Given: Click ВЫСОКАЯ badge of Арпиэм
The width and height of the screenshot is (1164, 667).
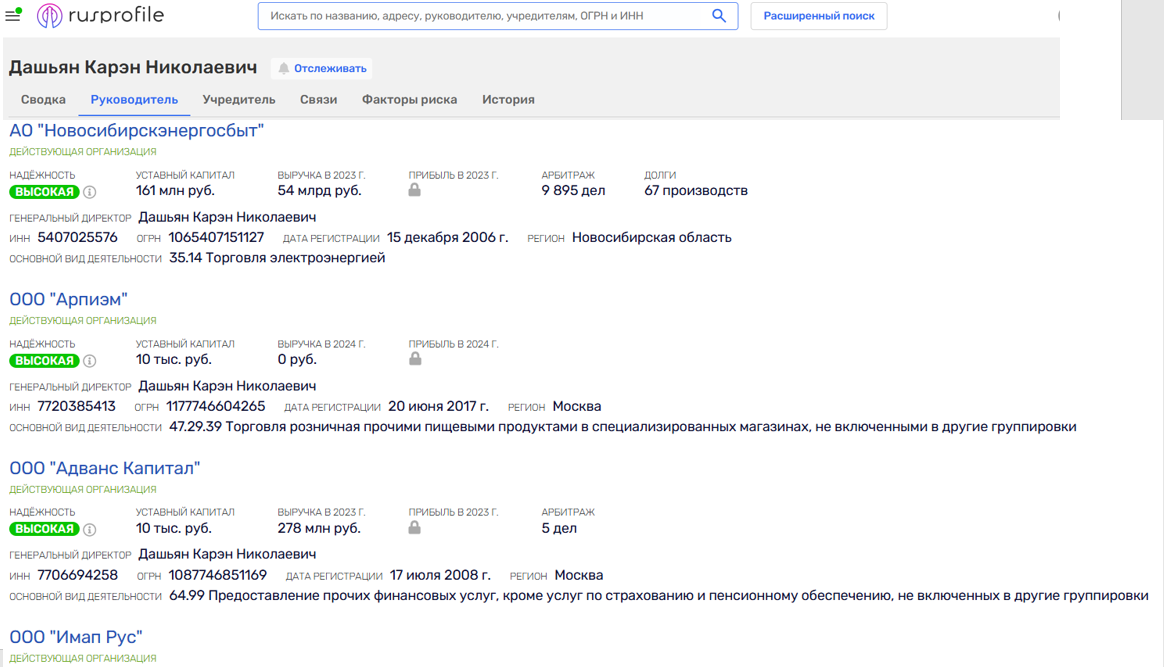Looking at the screenshot, I should click(x=45, y=361).
